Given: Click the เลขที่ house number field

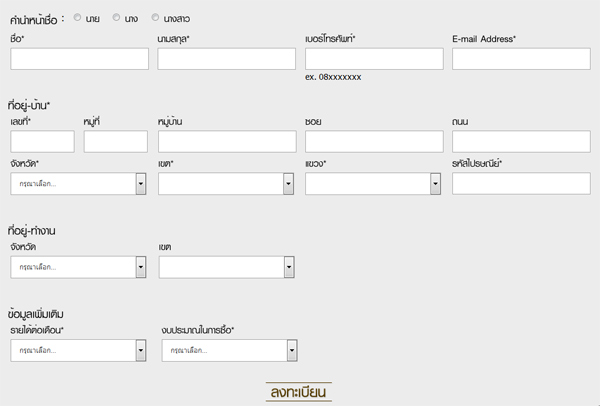Looking at the screenshot, I should (42, 142).
